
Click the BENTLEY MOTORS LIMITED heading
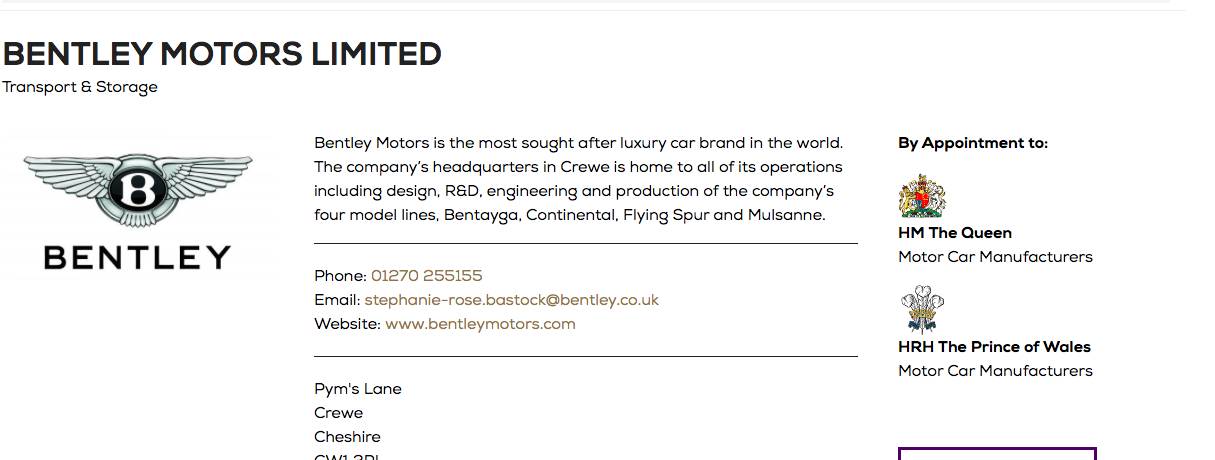[222, 54]
